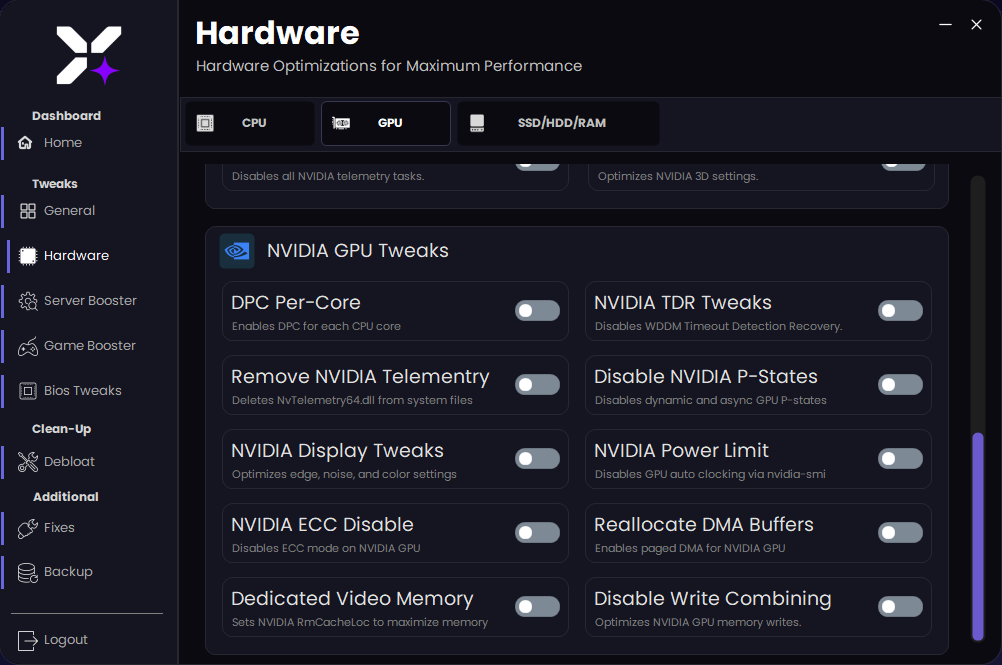Viewport: 1002px width, 665px height.
Task: Select the Debloat tools icon
Action: point(28,462)
